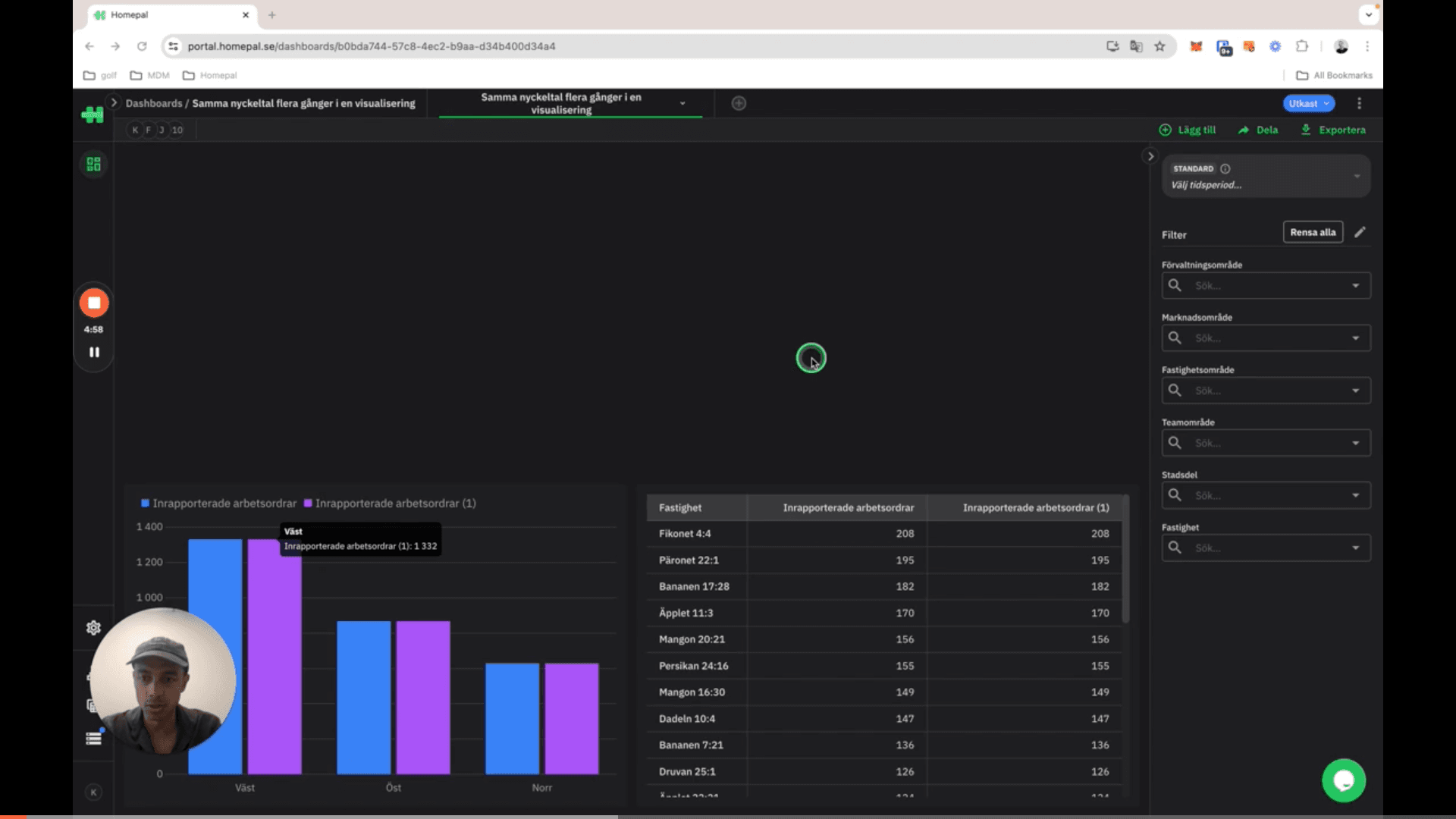Open the MDM bookmarks folder

(x=150, y=75)
